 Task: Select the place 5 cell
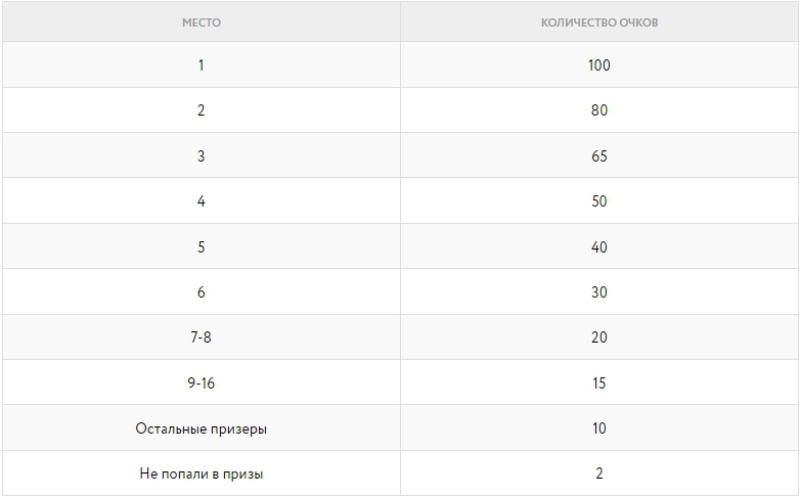pyautogui.click(x=200, y=247)
